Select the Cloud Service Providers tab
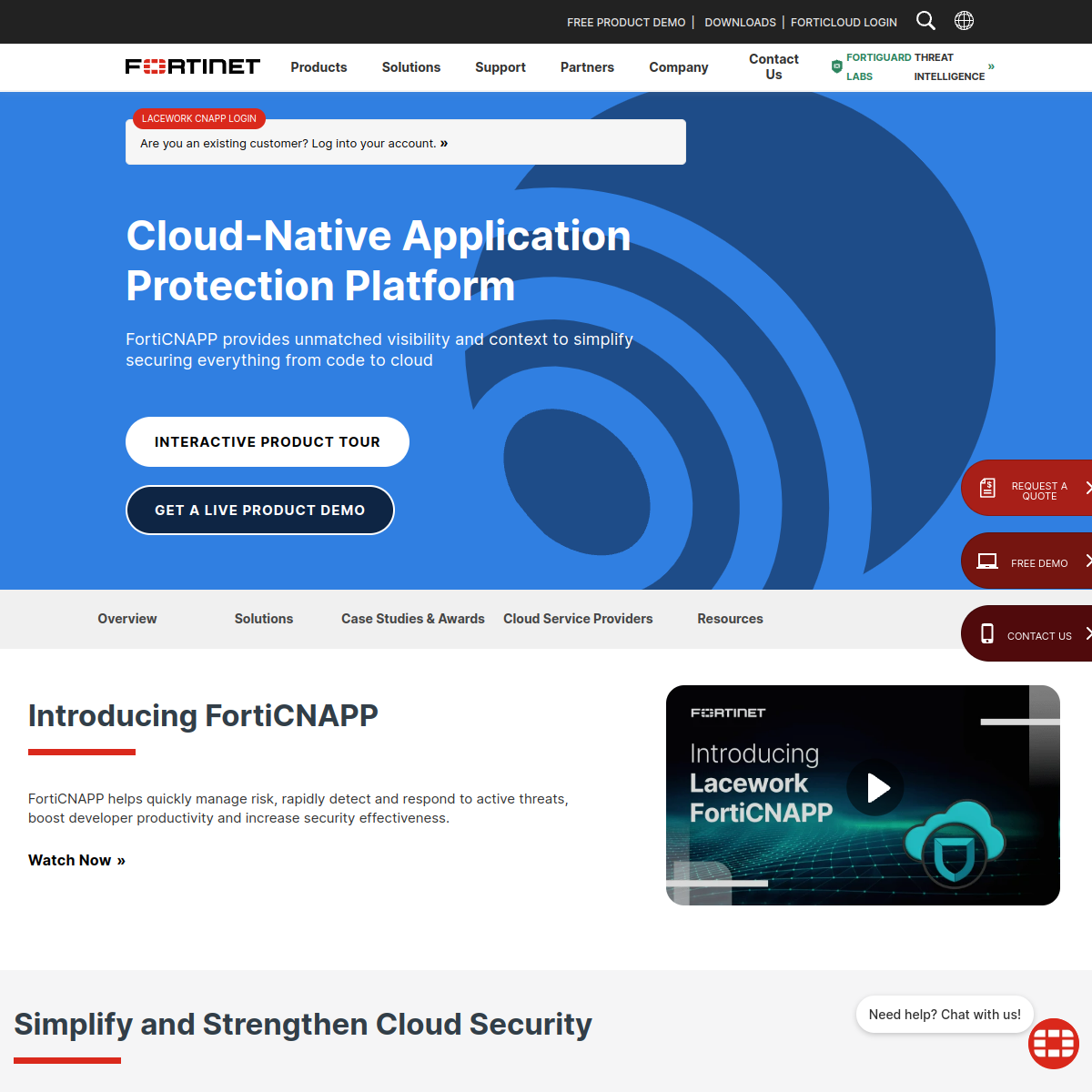Viewport: 1092px width, 1092px height. pyautogui.click(x=578, y=619)
